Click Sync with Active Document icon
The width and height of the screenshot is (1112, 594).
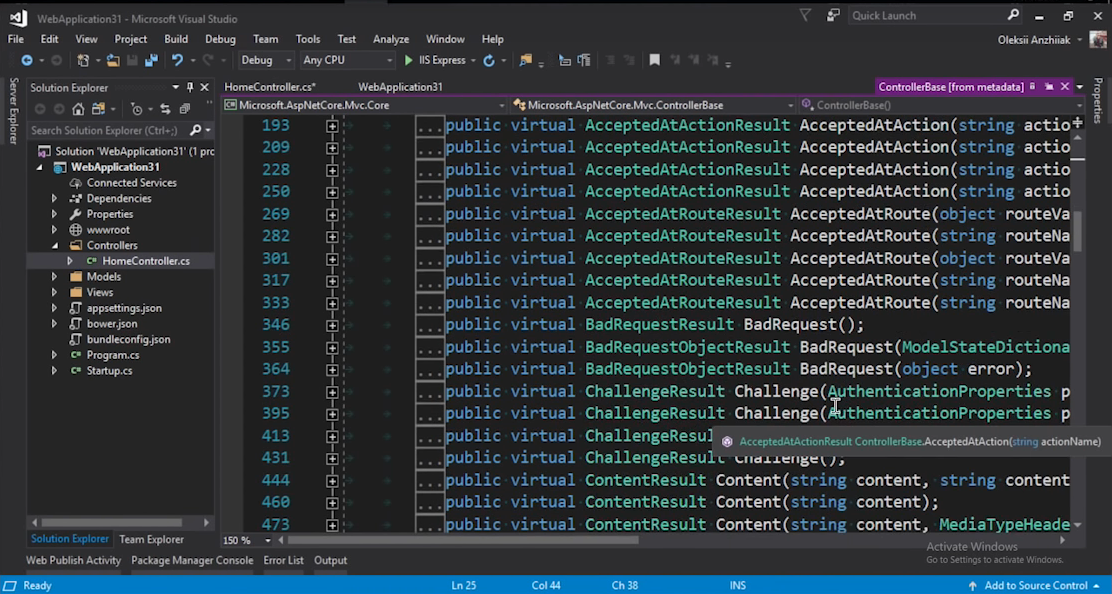[x=165, y=109]
